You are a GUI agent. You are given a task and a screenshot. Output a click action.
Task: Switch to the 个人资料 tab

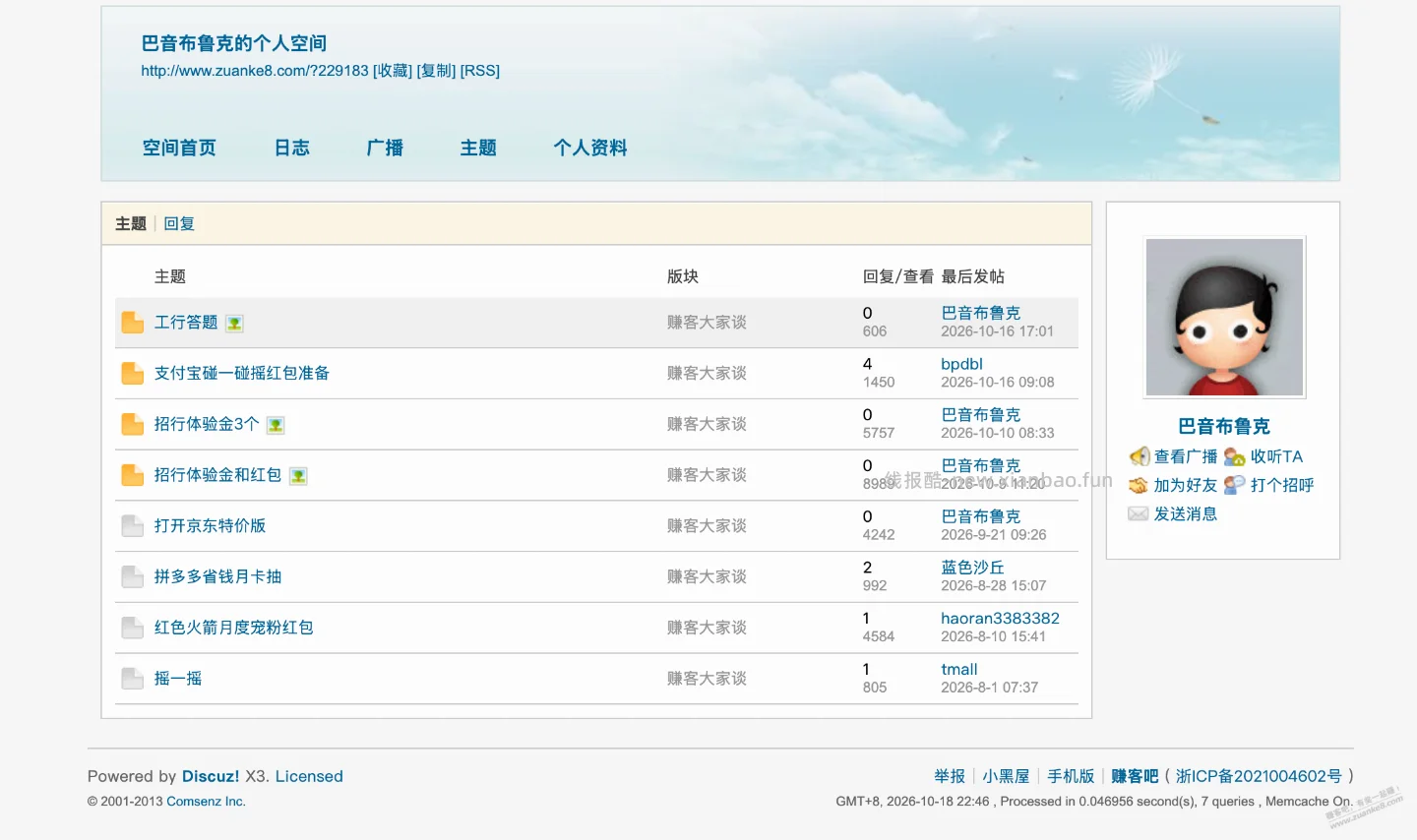click(590, 148)
